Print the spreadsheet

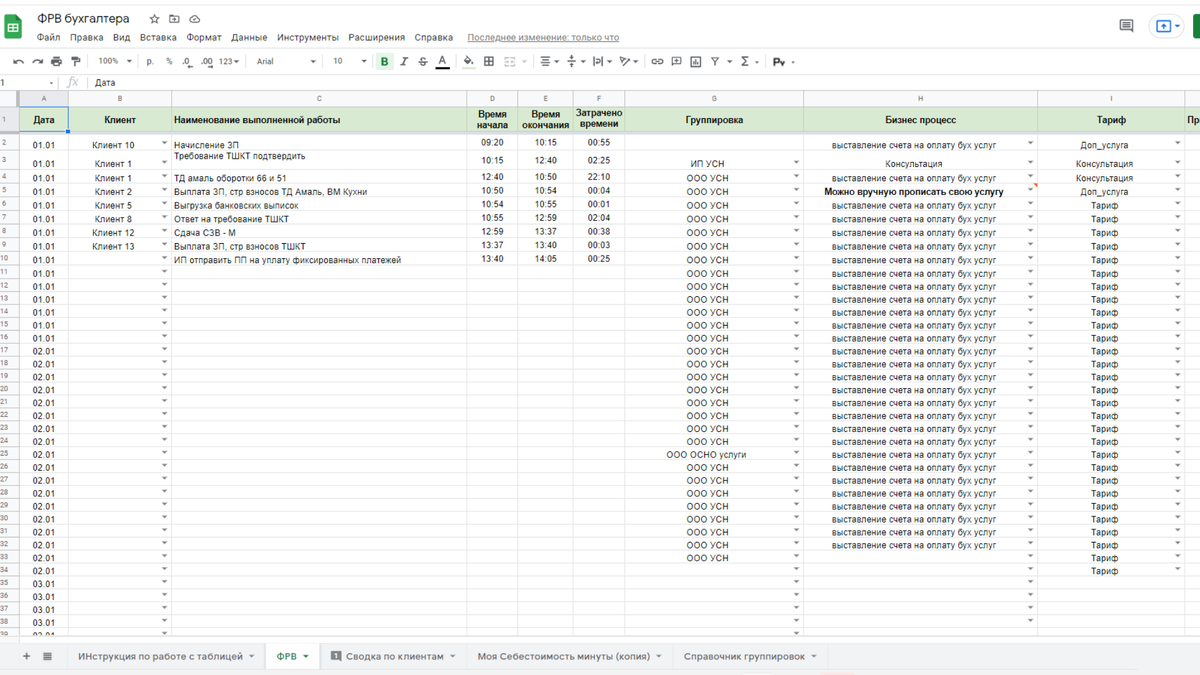[57, 62]
